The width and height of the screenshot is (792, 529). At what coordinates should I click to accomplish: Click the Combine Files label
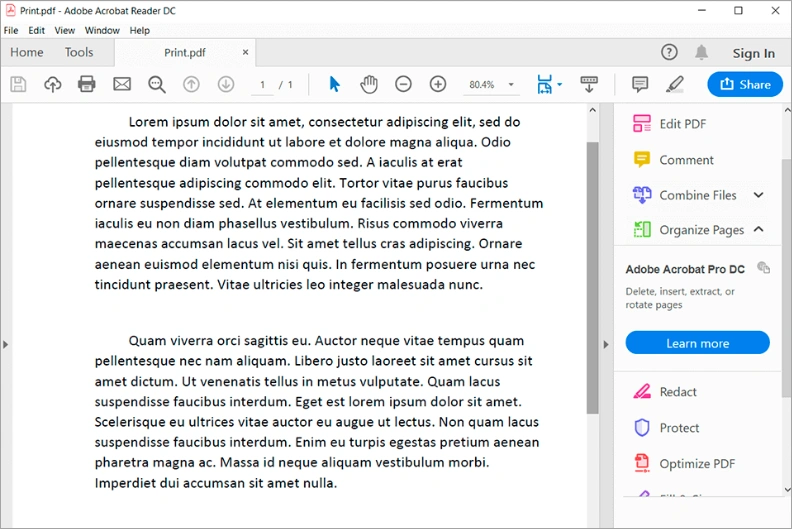[698, 195]
